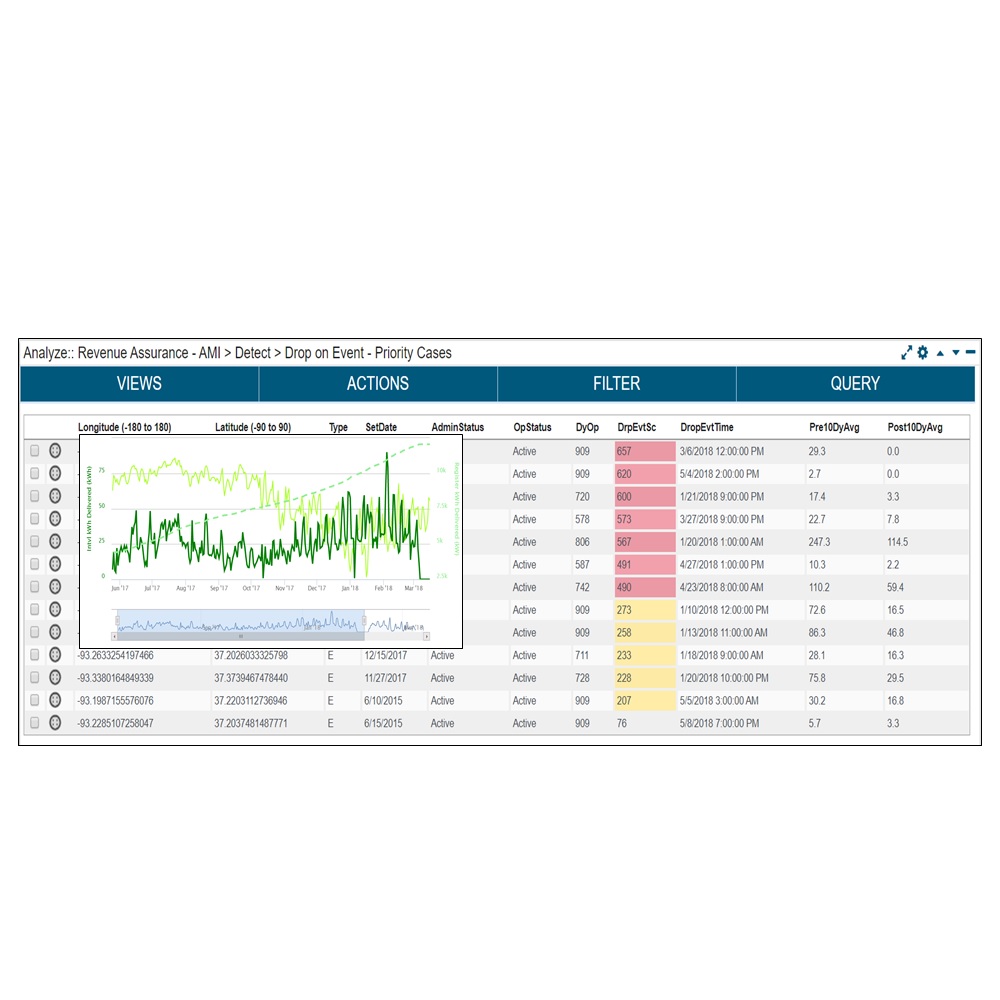Open meter detail icon on the first row
Screen dimensions: 1000x1000
(x=55, y=450)
